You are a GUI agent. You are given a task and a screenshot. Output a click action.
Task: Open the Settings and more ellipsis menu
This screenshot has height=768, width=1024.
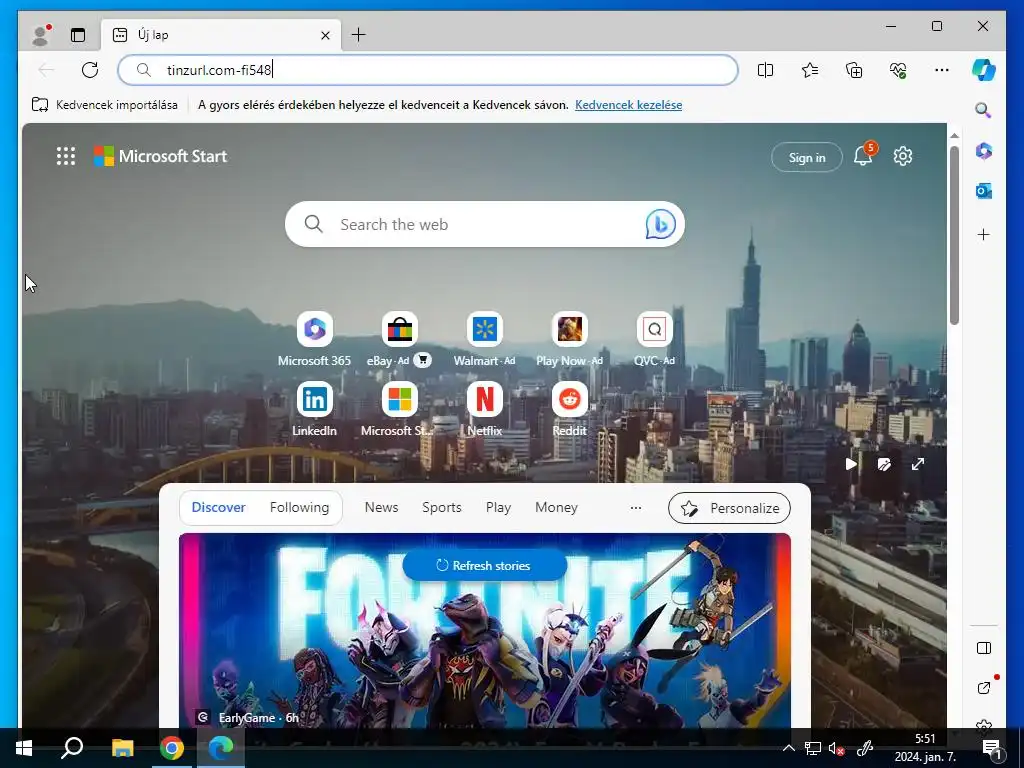pos(942,70)
